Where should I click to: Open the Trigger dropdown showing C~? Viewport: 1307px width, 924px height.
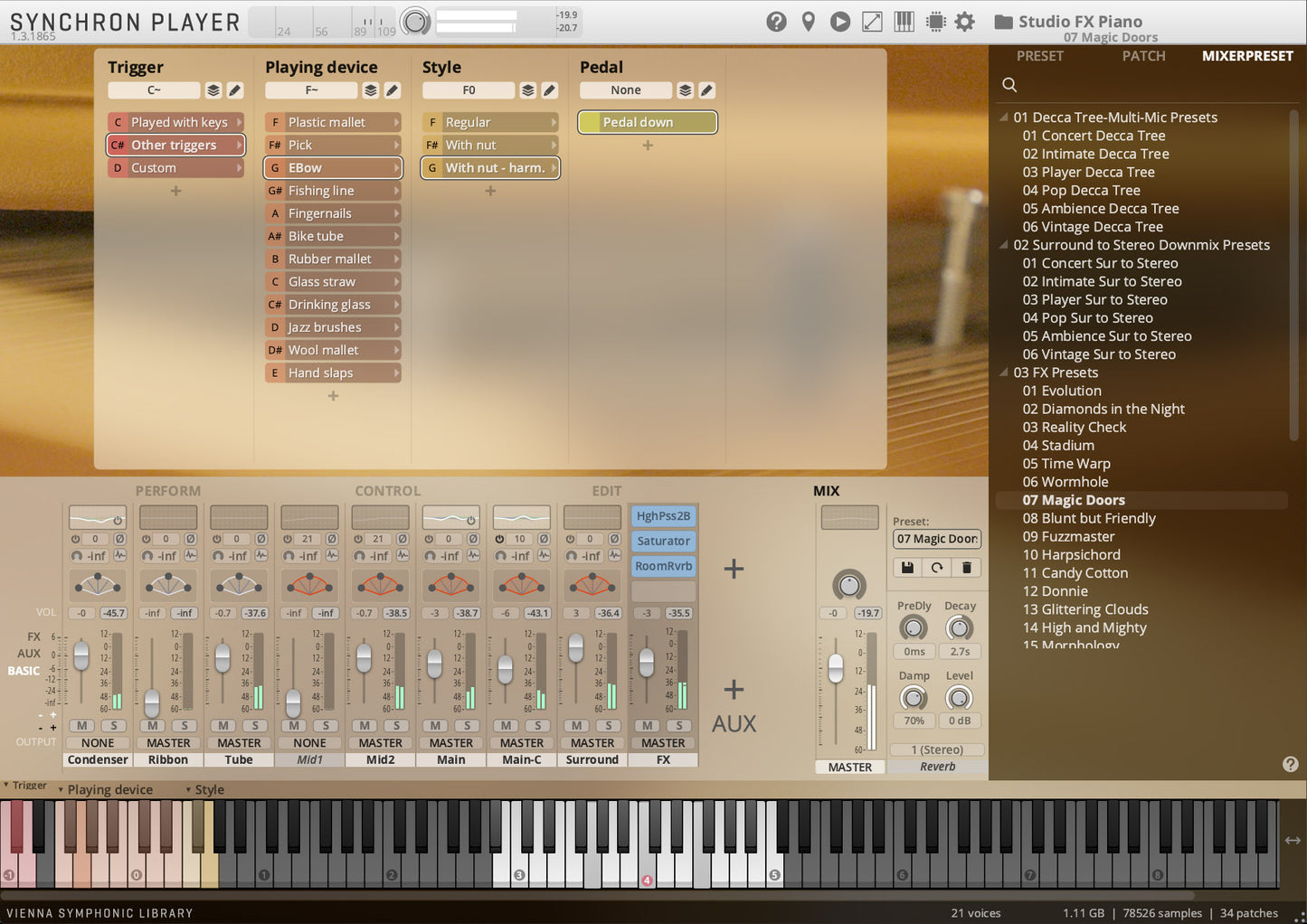point(155,90)
